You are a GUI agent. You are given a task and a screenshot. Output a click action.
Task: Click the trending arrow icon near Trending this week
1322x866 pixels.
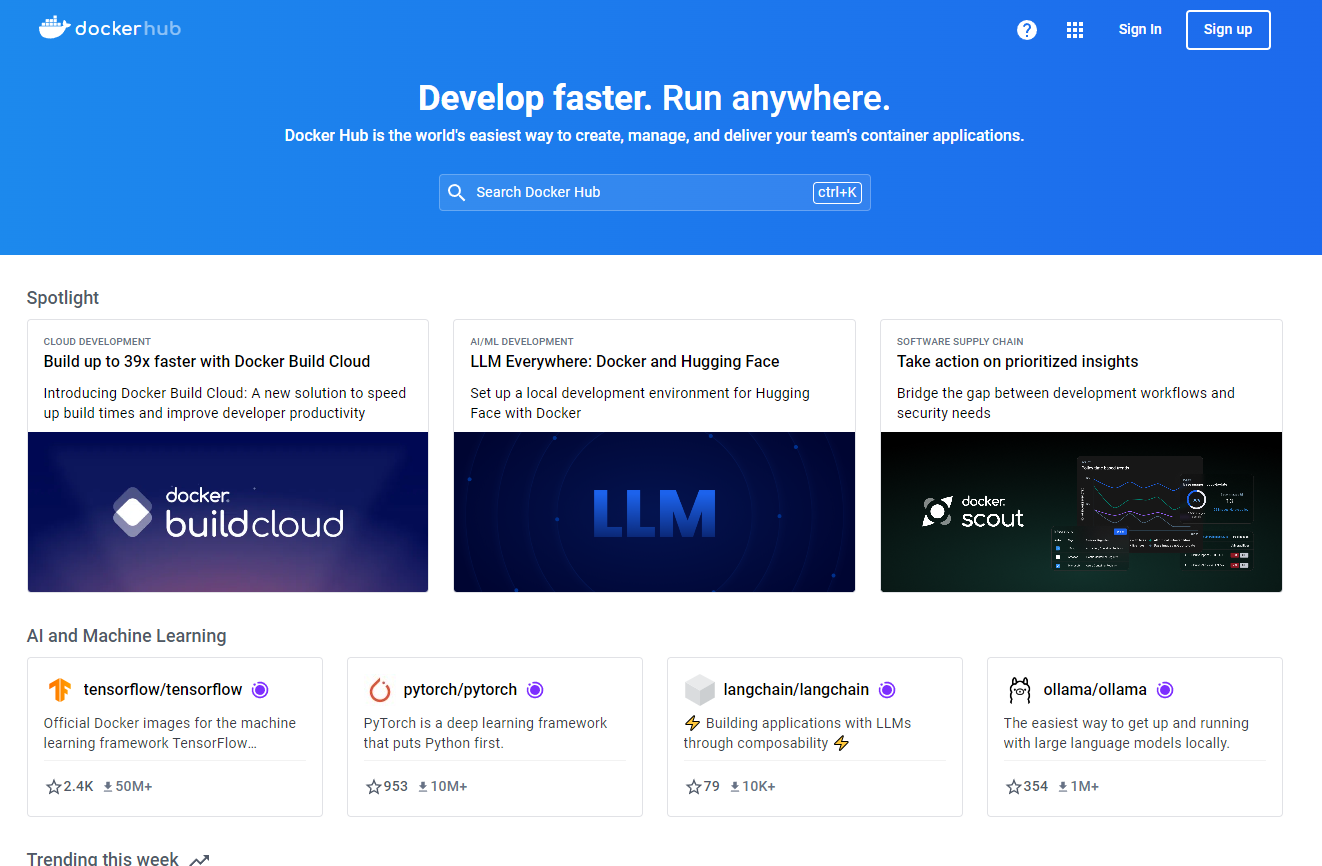click(x=199, y=859)
